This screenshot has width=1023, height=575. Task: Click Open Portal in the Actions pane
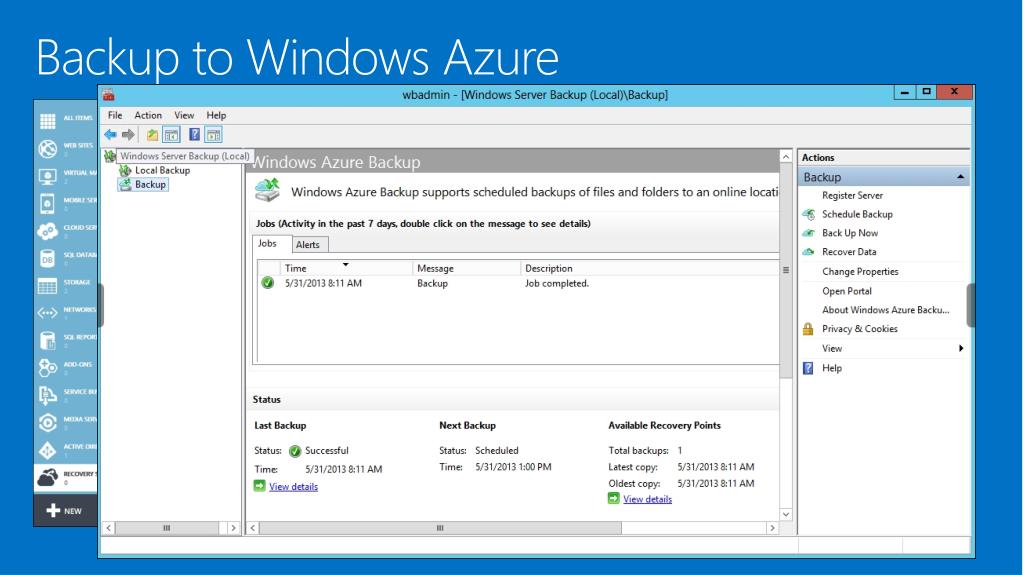(x=846, y=291)
